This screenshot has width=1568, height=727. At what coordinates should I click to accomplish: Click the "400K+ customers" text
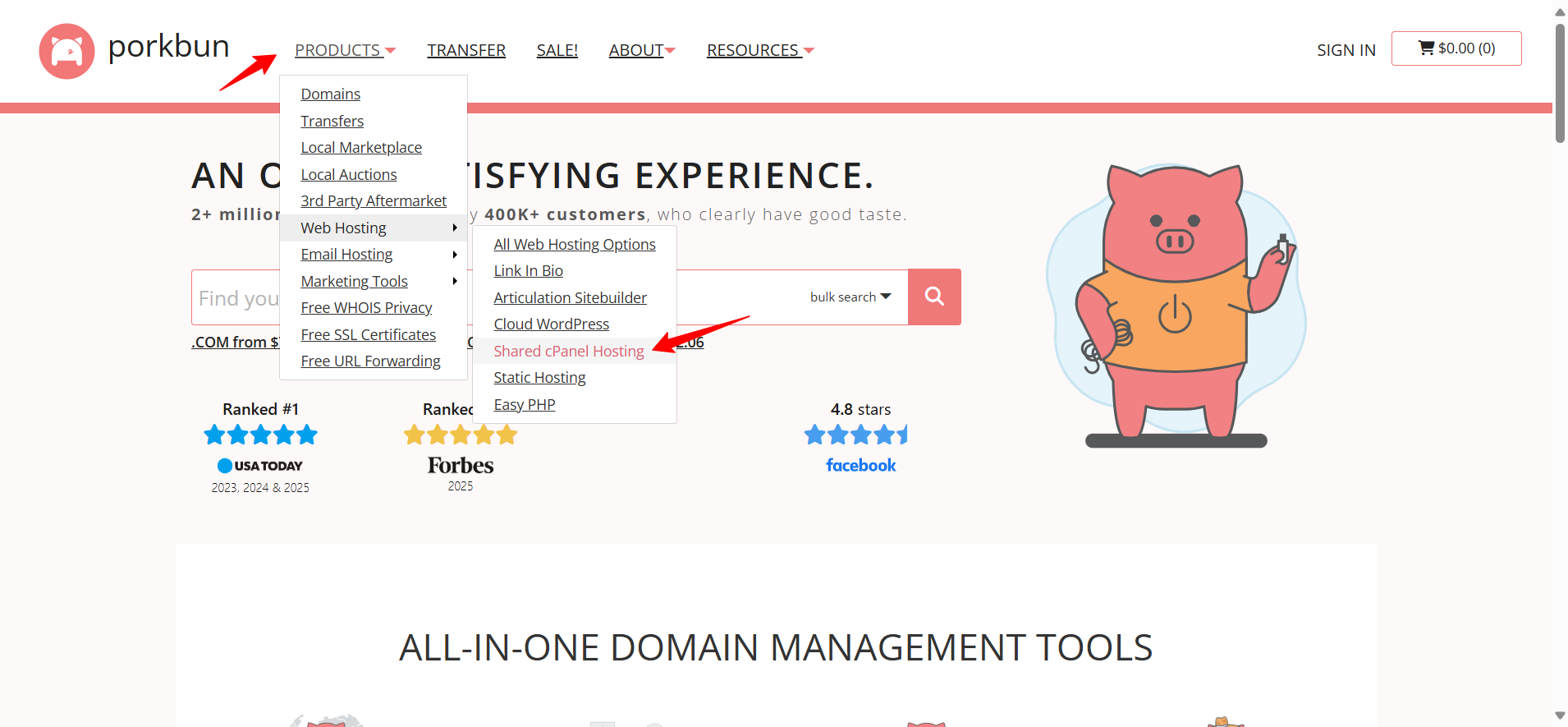pos(565,214)
